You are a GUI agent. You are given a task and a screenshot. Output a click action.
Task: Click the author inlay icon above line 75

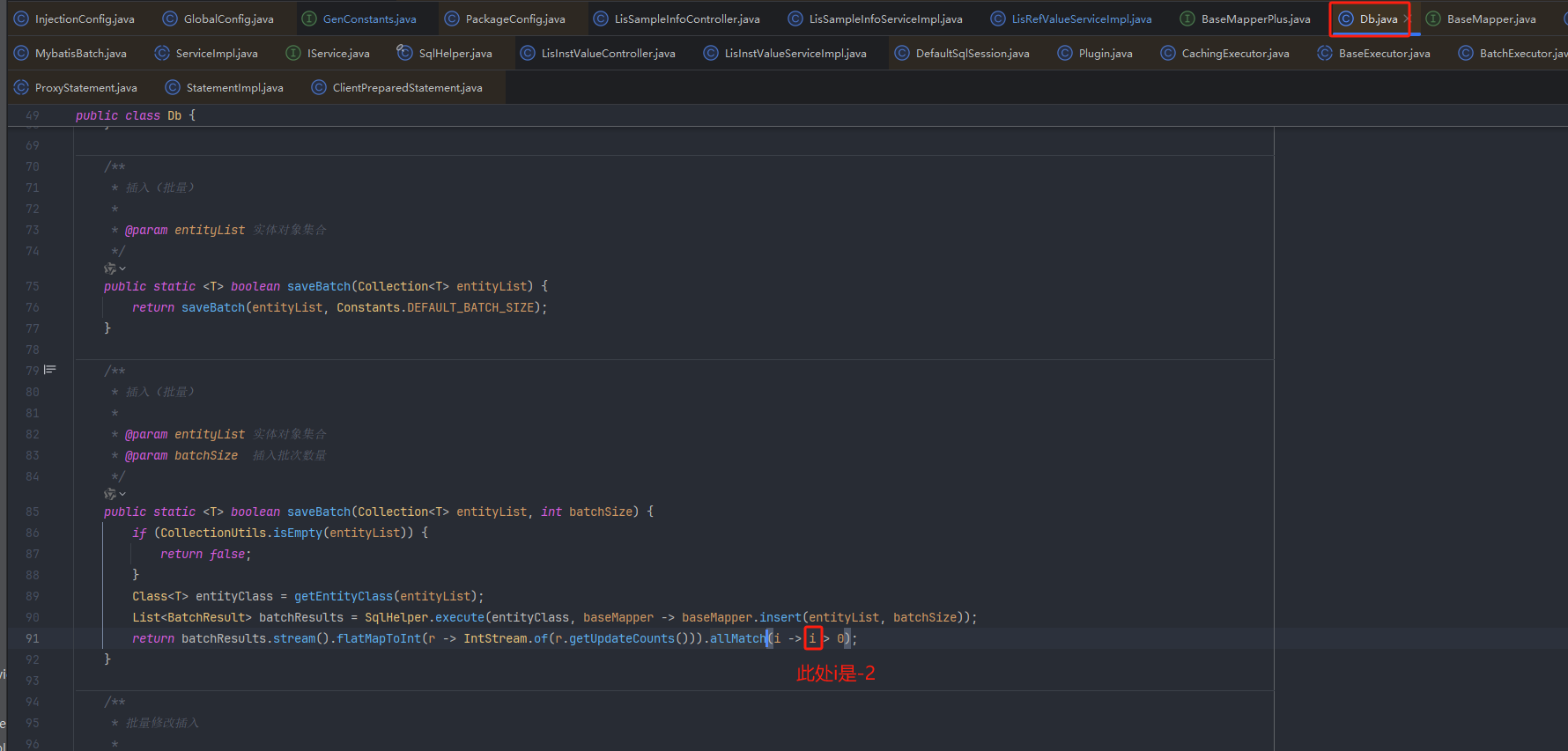[110, 269]
